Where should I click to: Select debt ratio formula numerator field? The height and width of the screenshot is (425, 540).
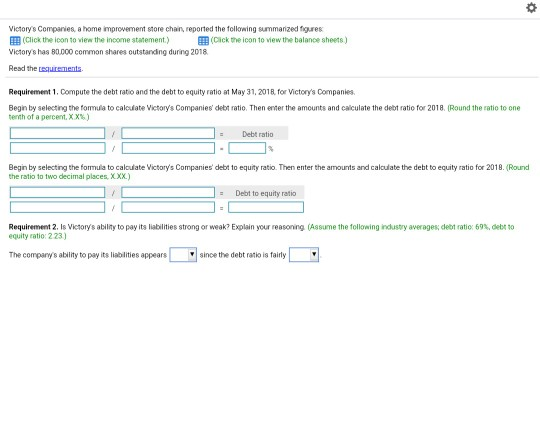click(x=58, y=133)
